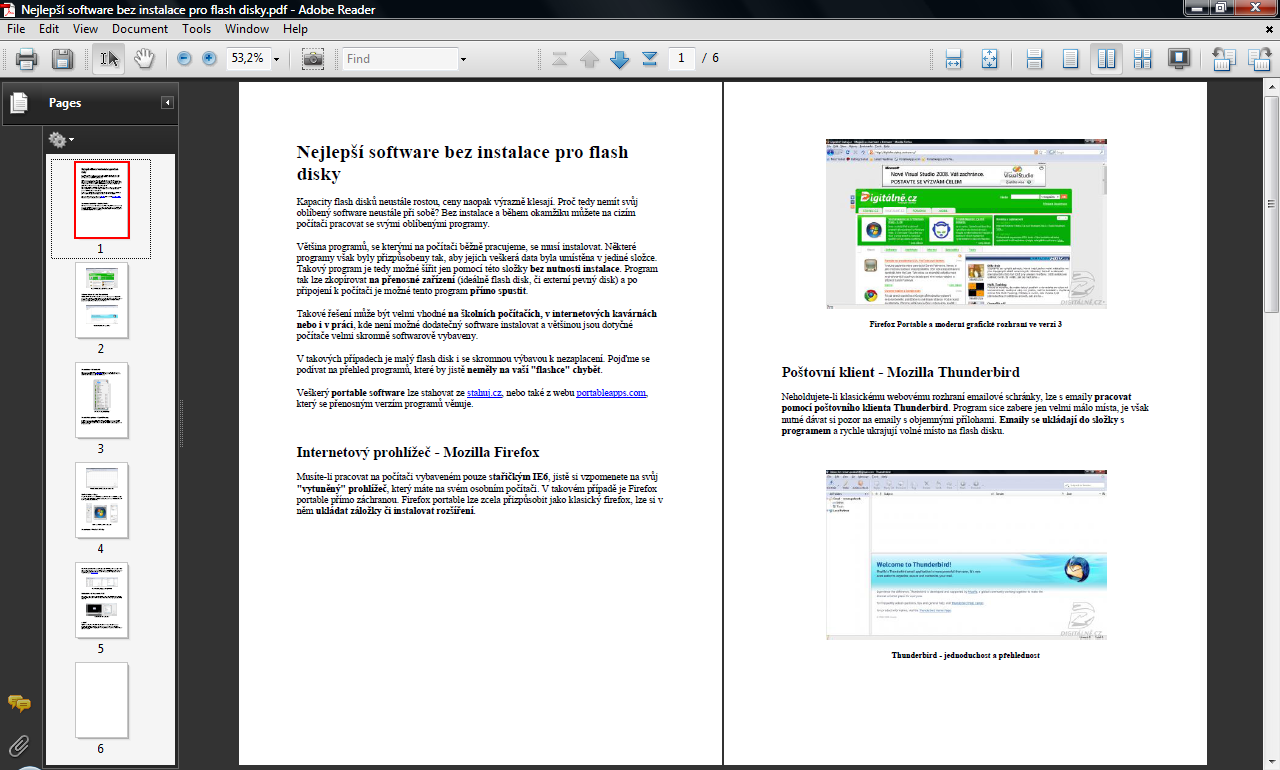This screenshot has width=1280, height=770.
Task: Fit one full page in window
Action: click(989, 59)
